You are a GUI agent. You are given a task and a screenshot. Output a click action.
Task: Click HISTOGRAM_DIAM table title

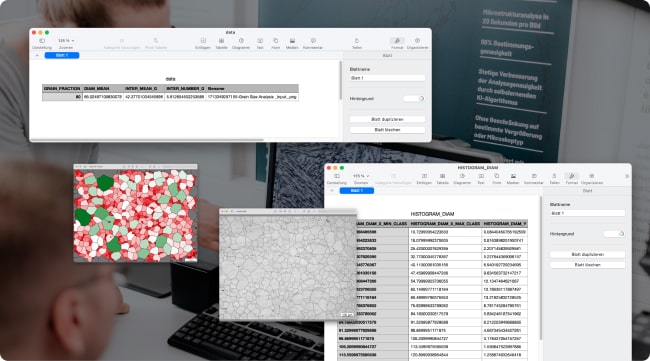coord(432,214)
